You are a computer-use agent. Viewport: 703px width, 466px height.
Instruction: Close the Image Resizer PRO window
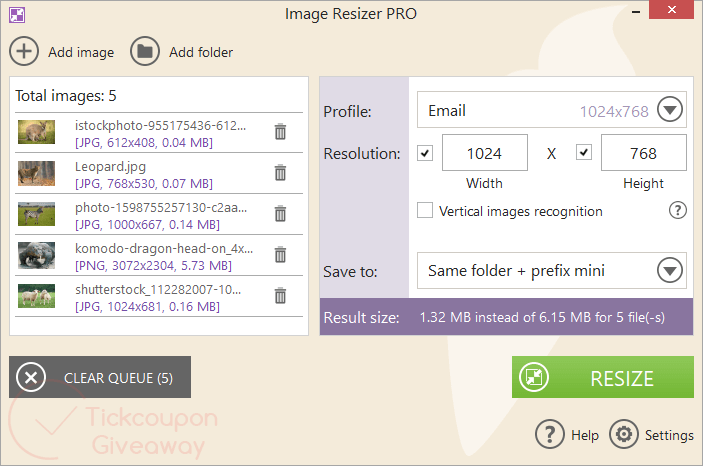(671, 10)
